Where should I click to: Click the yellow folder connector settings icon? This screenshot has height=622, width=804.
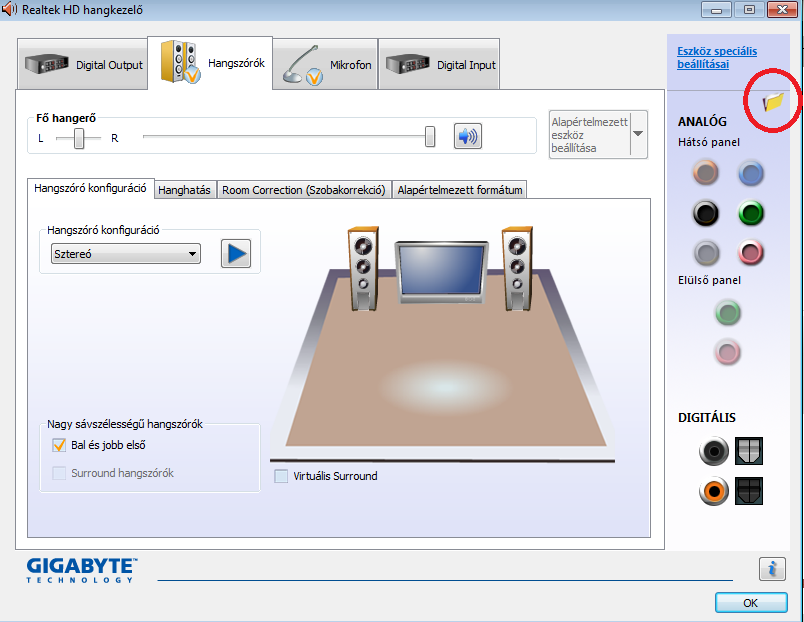[773, 102]
